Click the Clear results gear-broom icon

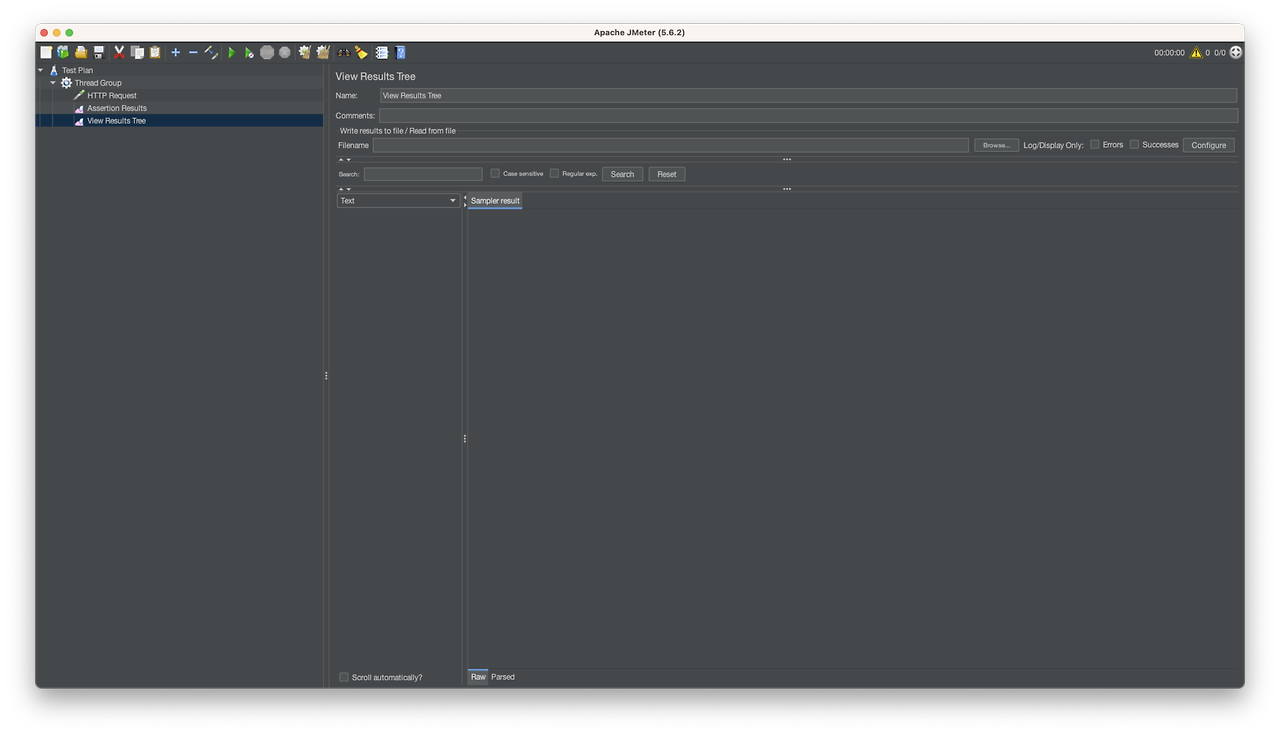[305, 52]
